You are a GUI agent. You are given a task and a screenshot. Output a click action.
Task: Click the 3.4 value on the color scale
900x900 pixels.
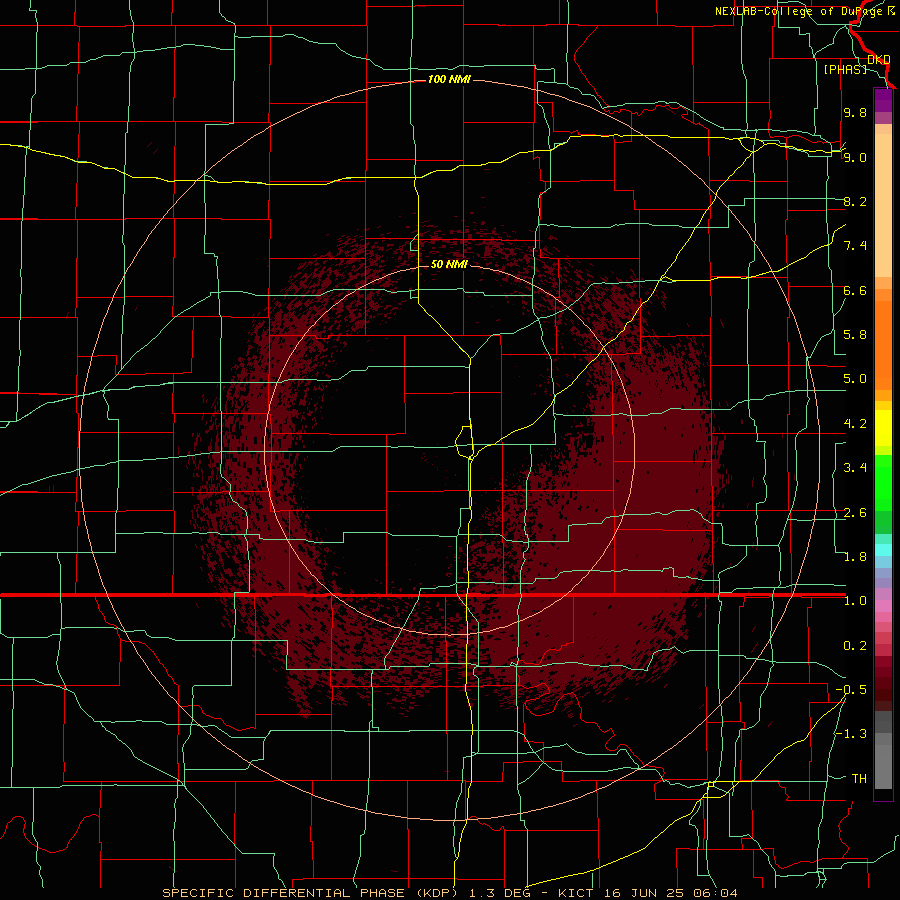pos(855,468)
